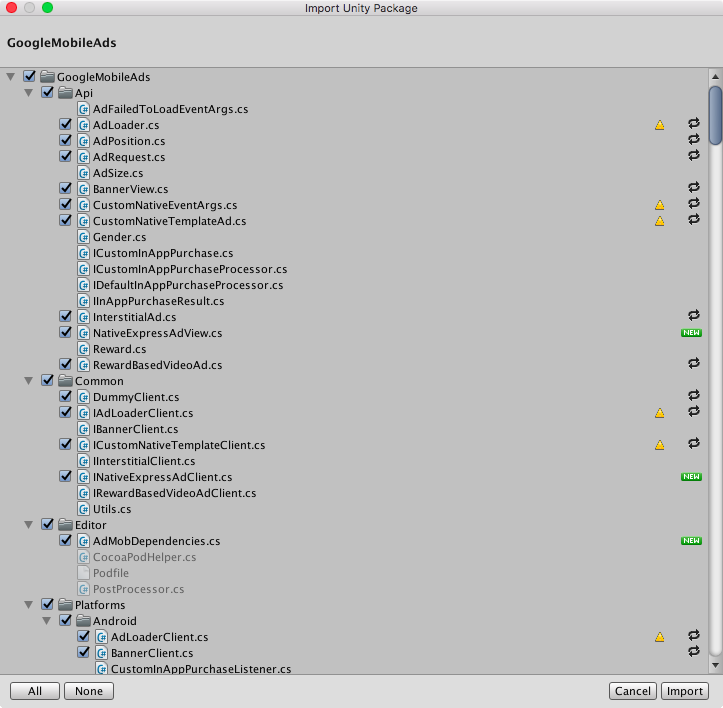Uncheck the GoogleMobileAds root checkbox
The height and width of the screenshot is (708, 723).
(x=30, y=76)
